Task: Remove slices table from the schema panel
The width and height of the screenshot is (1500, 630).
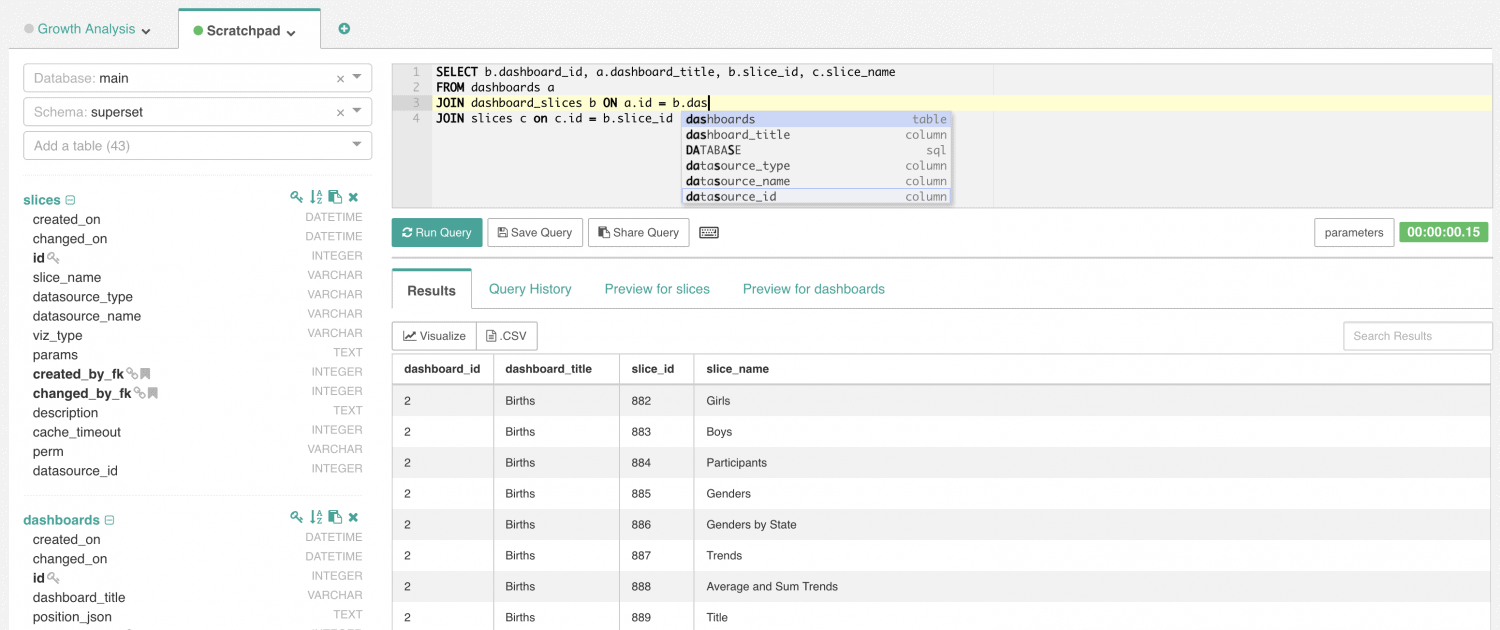Action: pos(353,198)
